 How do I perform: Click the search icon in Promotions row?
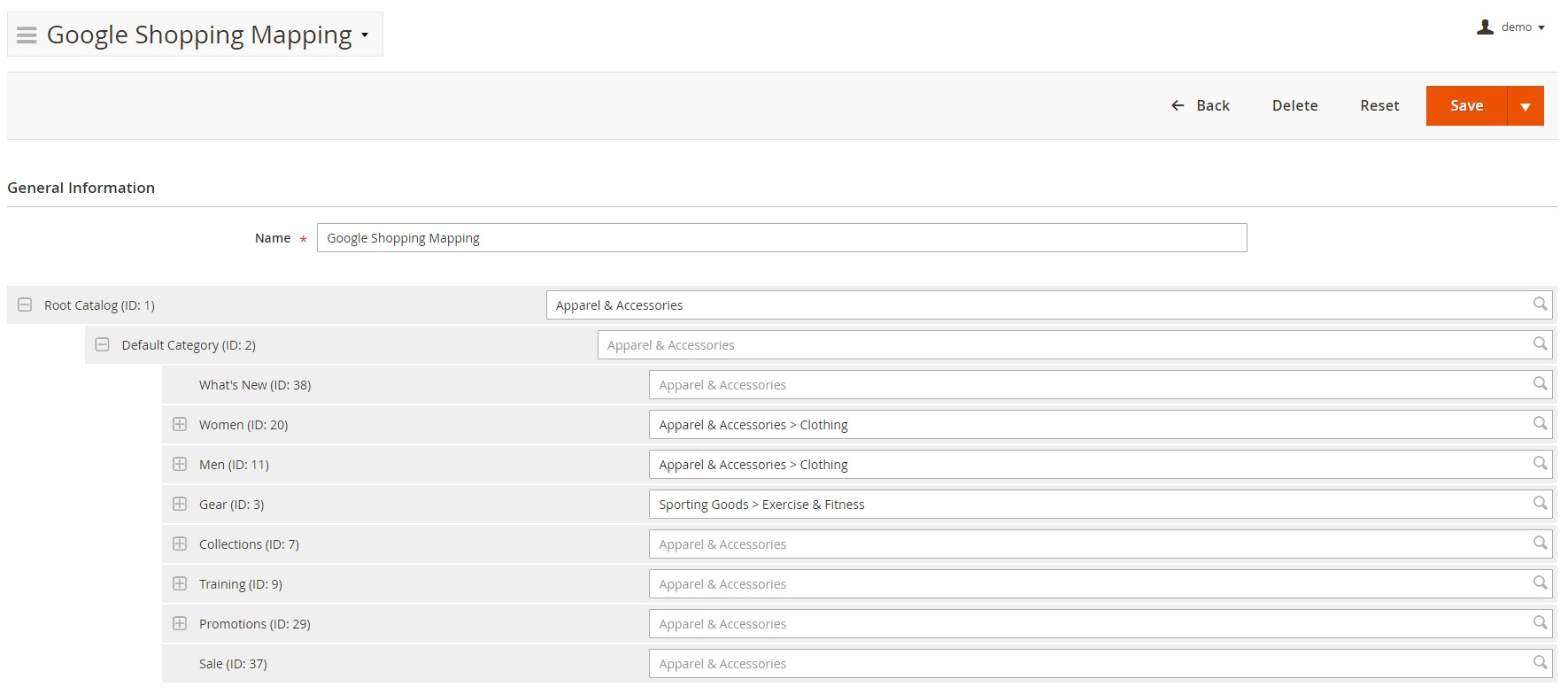1540,623
